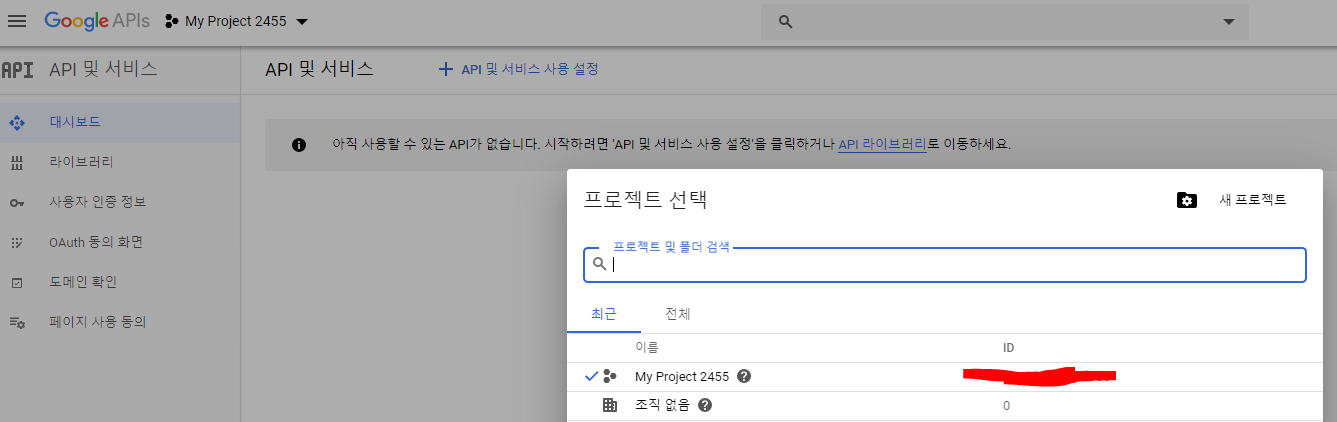Viewport: 1337px width, 422px height.
Task: Select the 조직 없음 row
Action: (x=945, y=405)
